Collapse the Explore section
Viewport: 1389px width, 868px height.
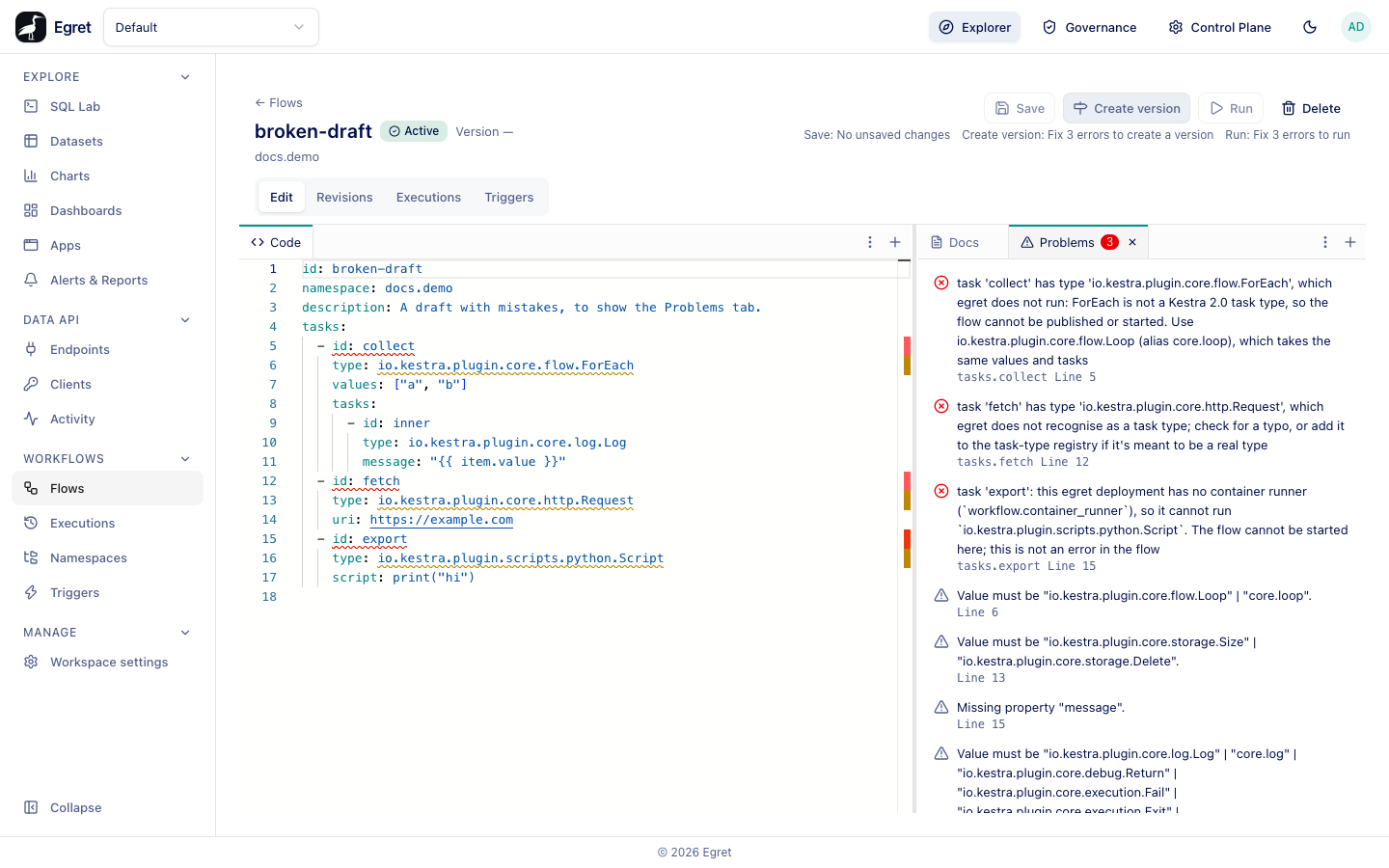coord(185,77)
